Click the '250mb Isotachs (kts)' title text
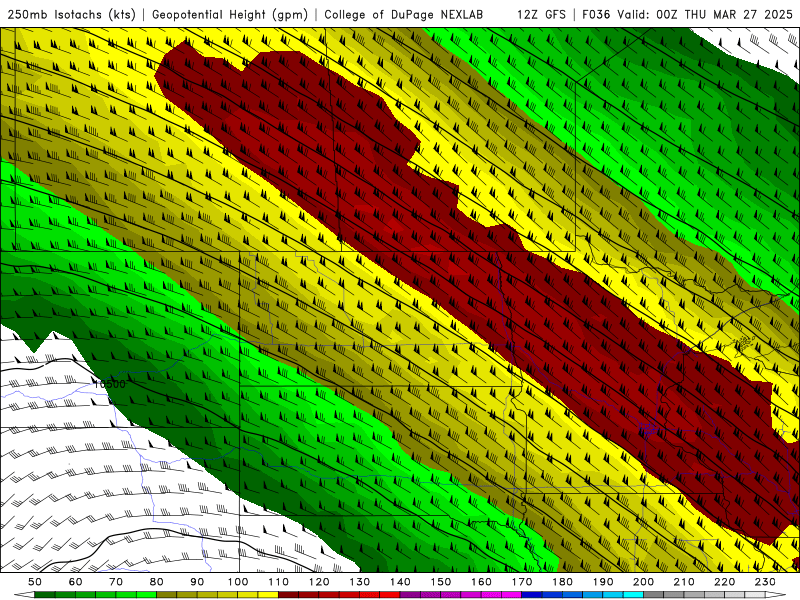 pos(71,15)
